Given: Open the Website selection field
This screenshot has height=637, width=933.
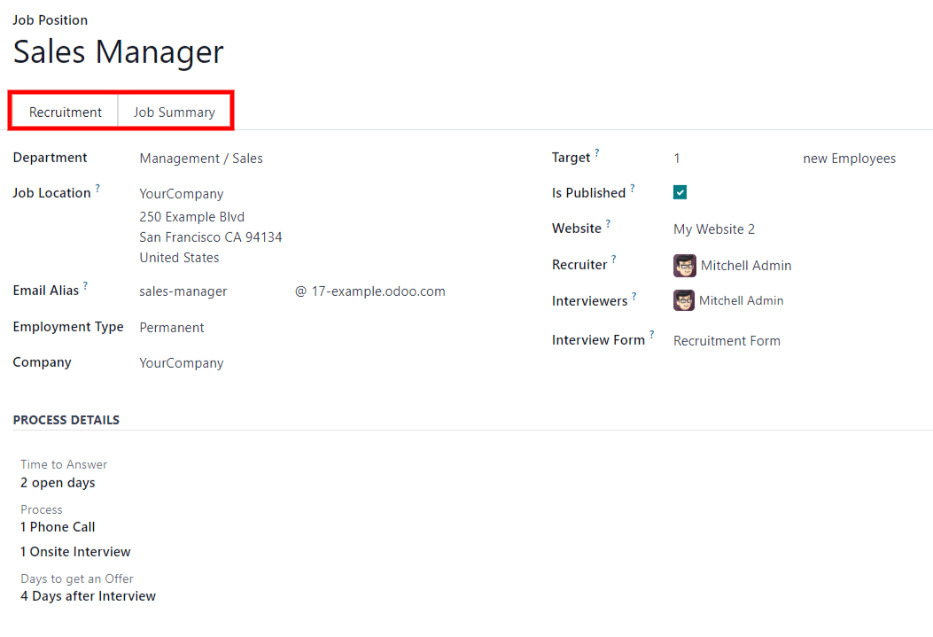Looking at the screenshot, I should [714, 228].
